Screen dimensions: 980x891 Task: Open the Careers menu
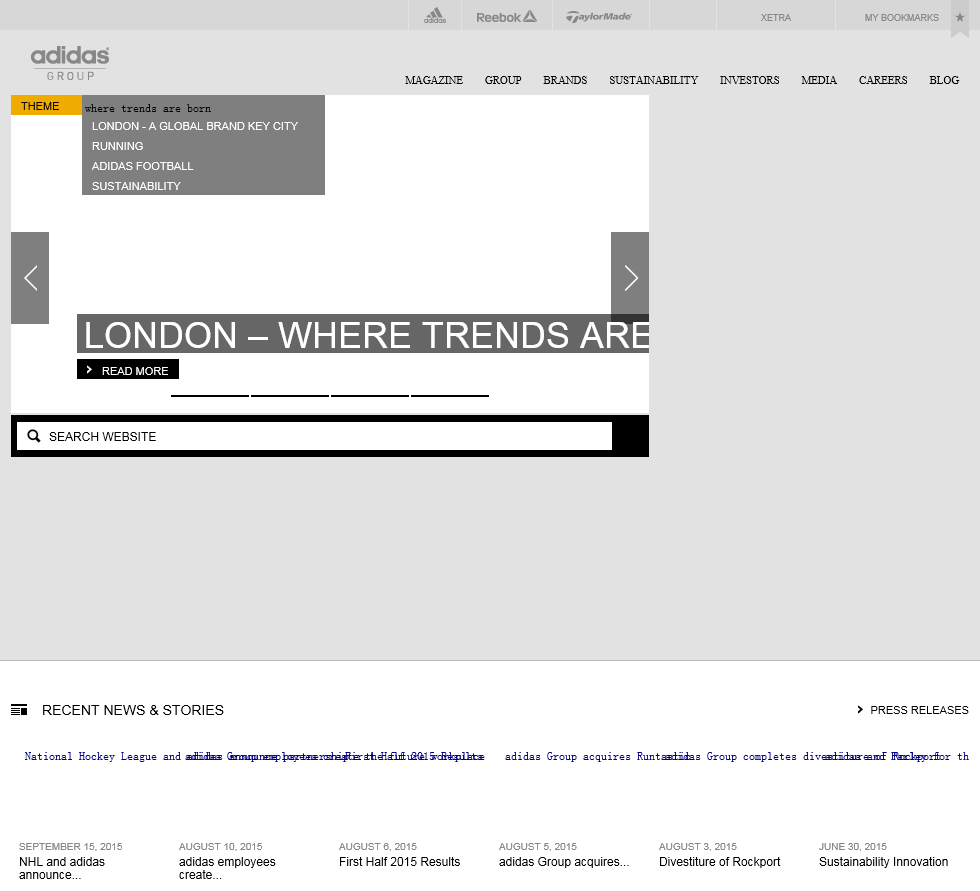click(882, 80)
